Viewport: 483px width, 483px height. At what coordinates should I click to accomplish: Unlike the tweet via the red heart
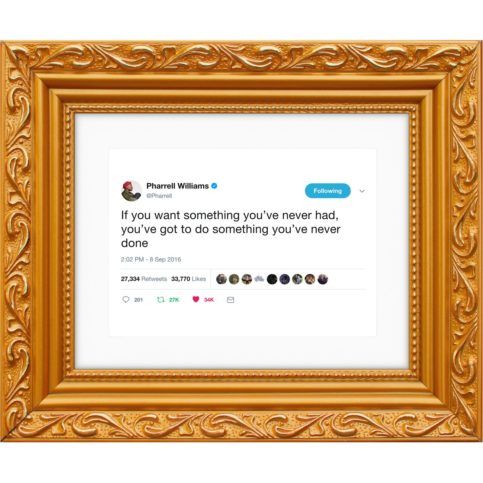196,299
